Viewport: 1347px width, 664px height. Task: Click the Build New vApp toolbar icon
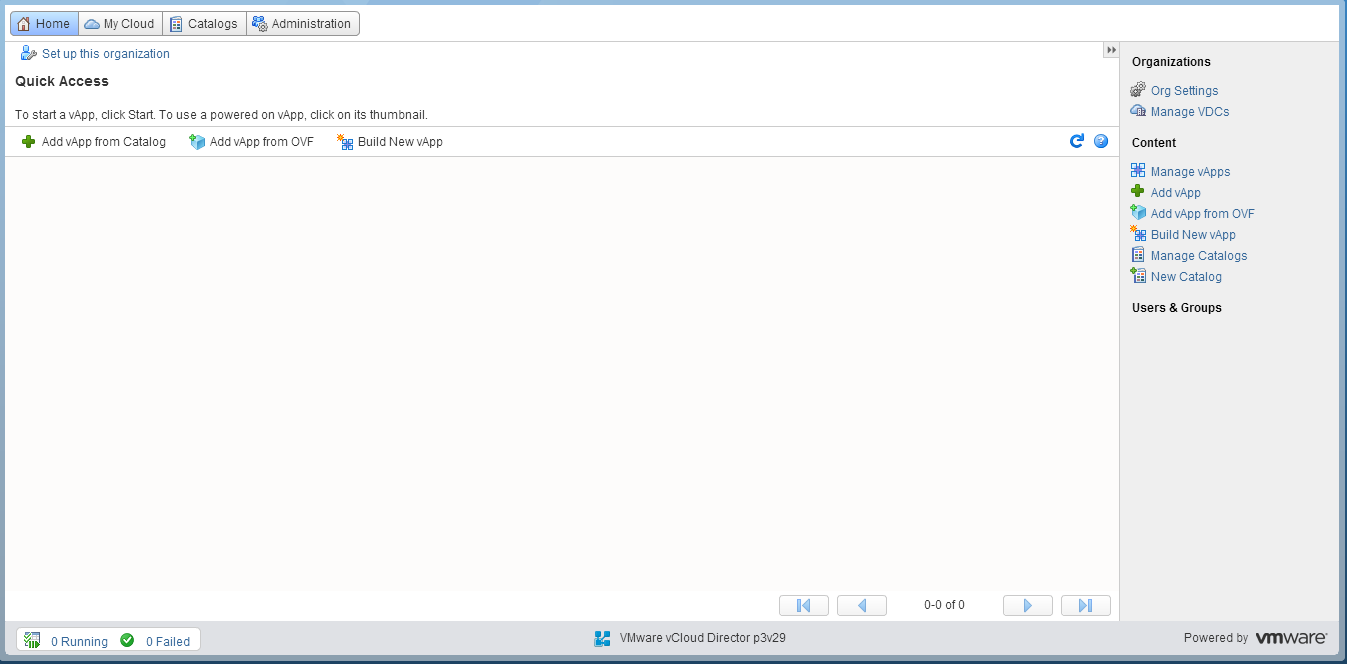click(346, 142)
